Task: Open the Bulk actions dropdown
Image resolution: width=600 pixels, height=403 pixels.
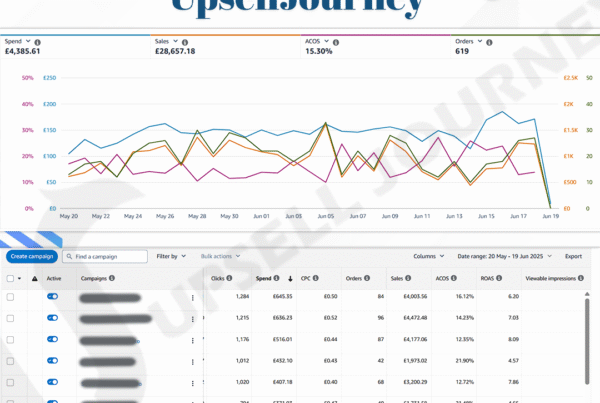Action: point(220,256)
